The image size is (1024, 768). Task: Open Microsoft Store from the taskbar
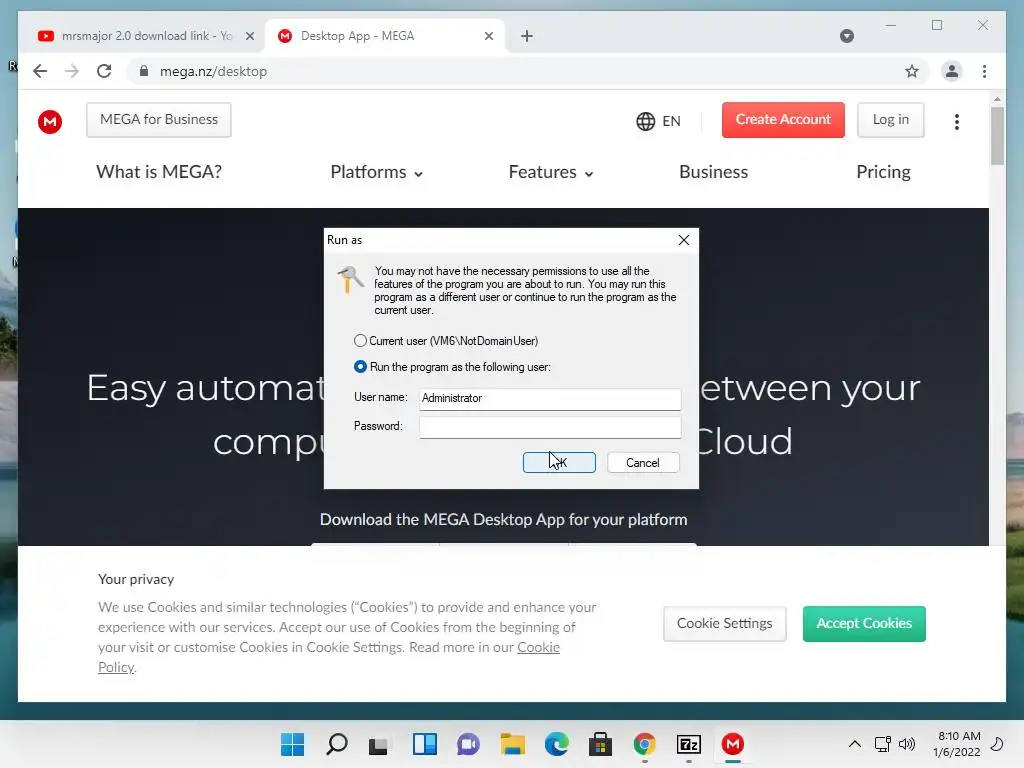click(600, 744)
